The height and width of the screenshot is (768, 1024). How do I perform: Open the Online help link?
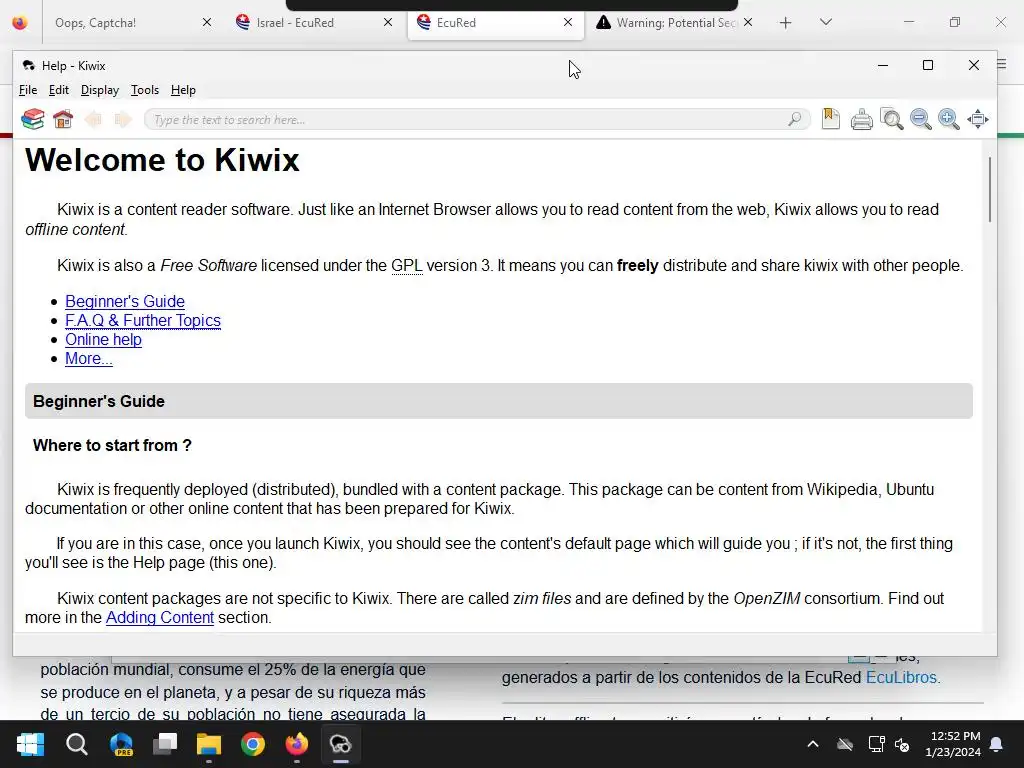tap(103, 339)
